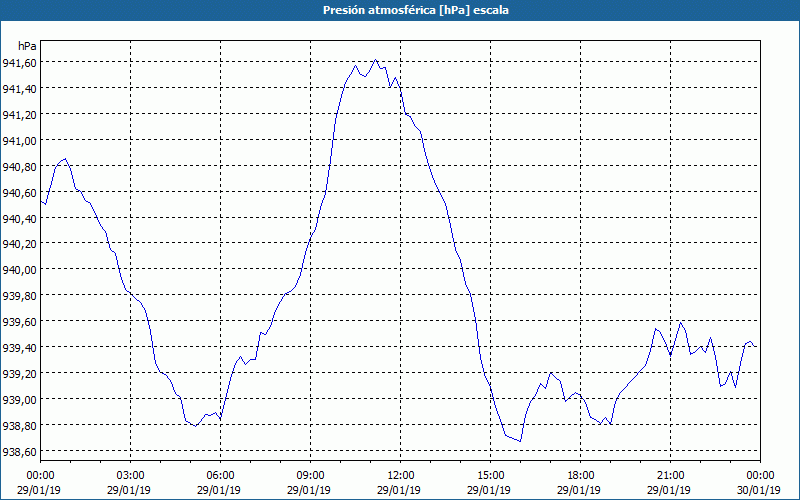Viewport: 800px width, 500px height.
Task: Click the pressure curve peak near 11:00
Action: 376,60
